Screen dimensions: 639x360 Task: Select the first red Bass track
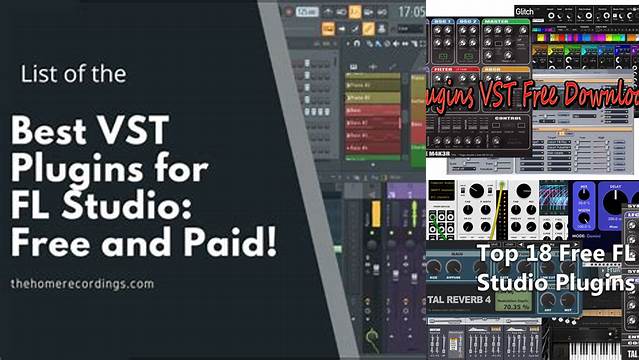click(373, 110)
